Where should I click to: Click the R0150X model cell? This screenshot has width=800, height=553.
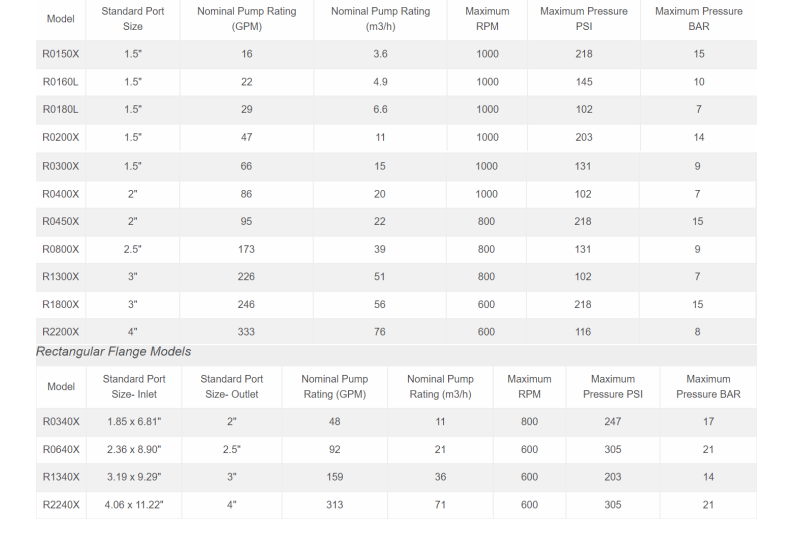click(60, 54)
